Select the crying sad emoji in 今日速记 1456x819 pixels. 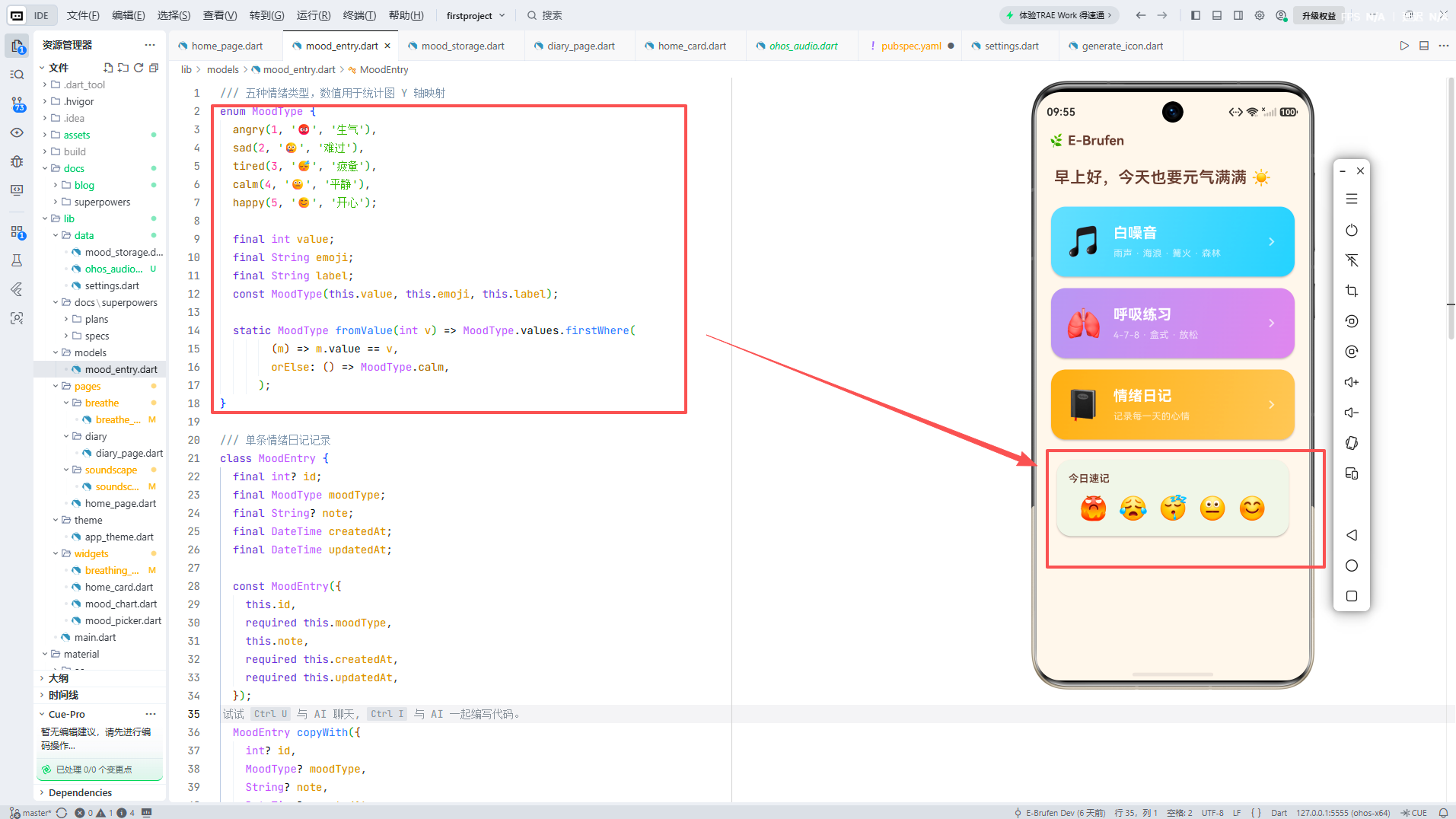[1133, 508]
